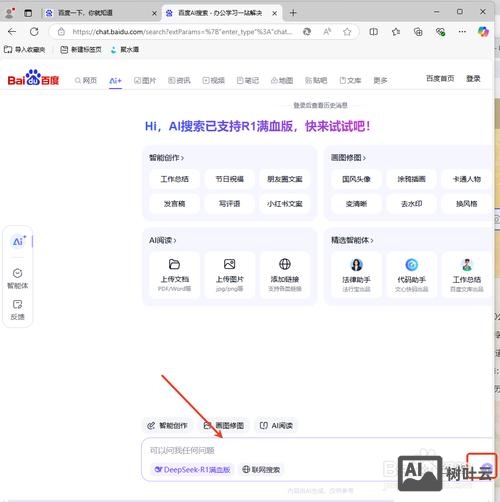Expand the AI阅读 section header

(x=162, y=240)
